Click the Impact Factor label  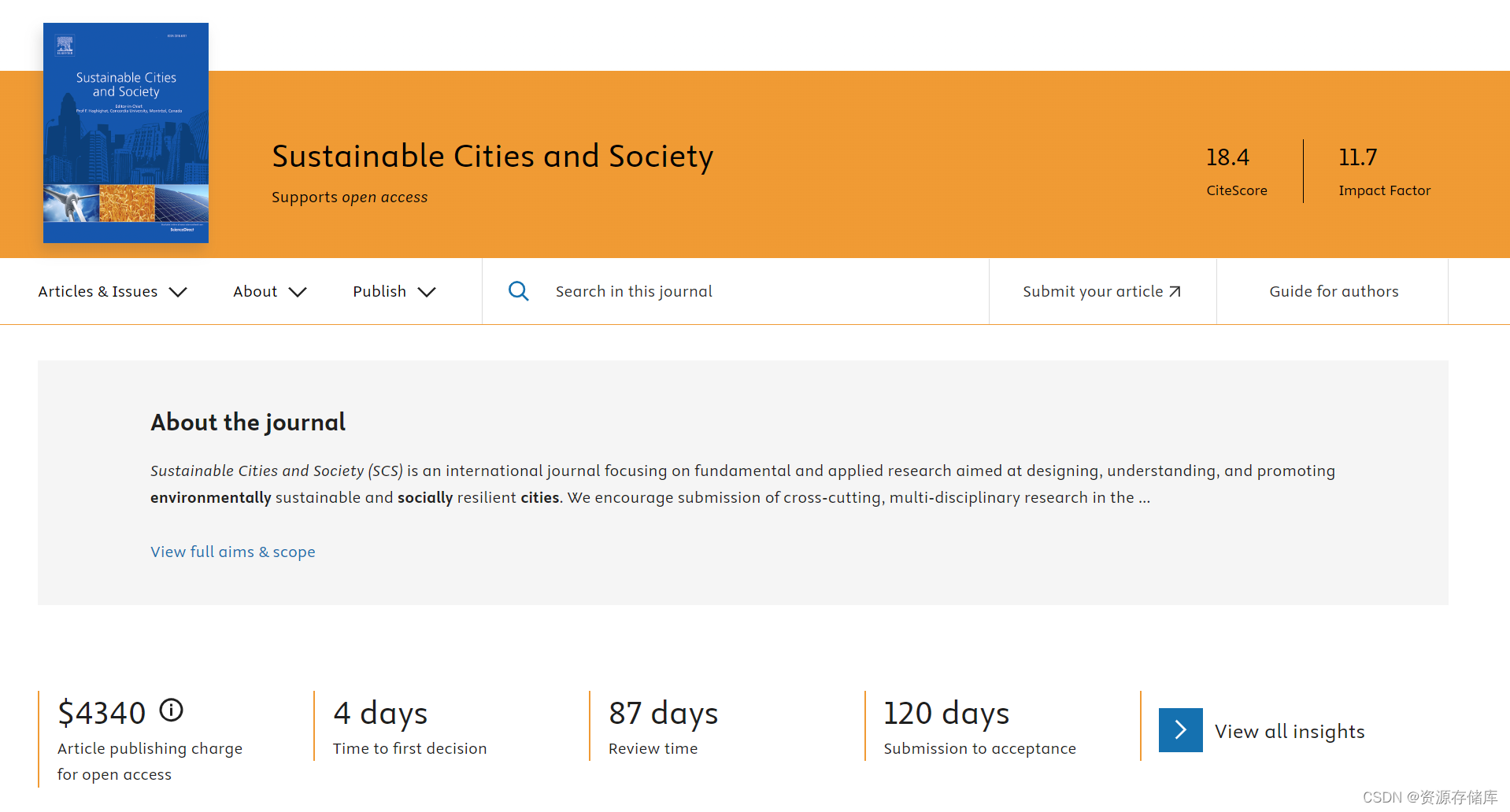click(x=1385, y=190)
